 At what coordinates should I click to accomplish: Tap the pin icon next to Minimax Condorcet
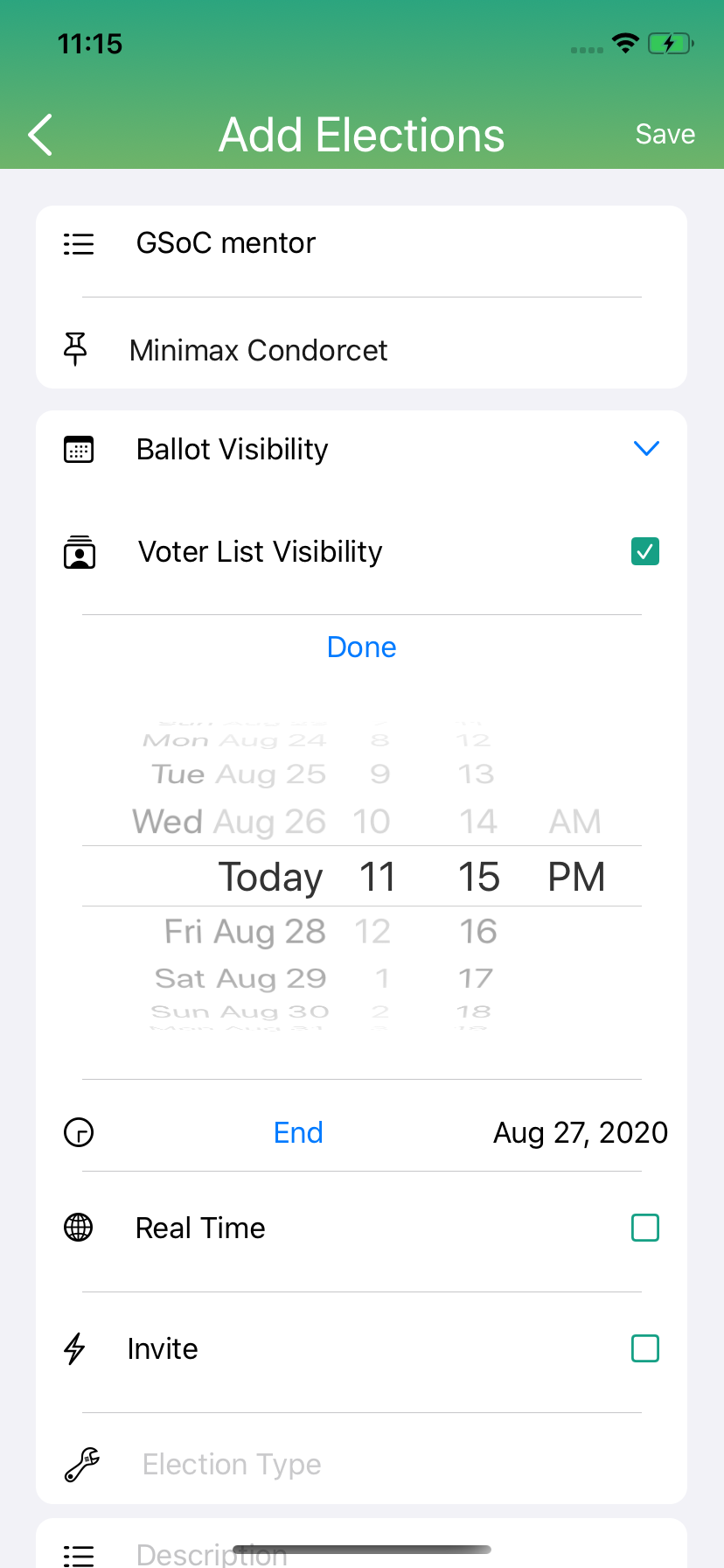(x=76, y=349)
